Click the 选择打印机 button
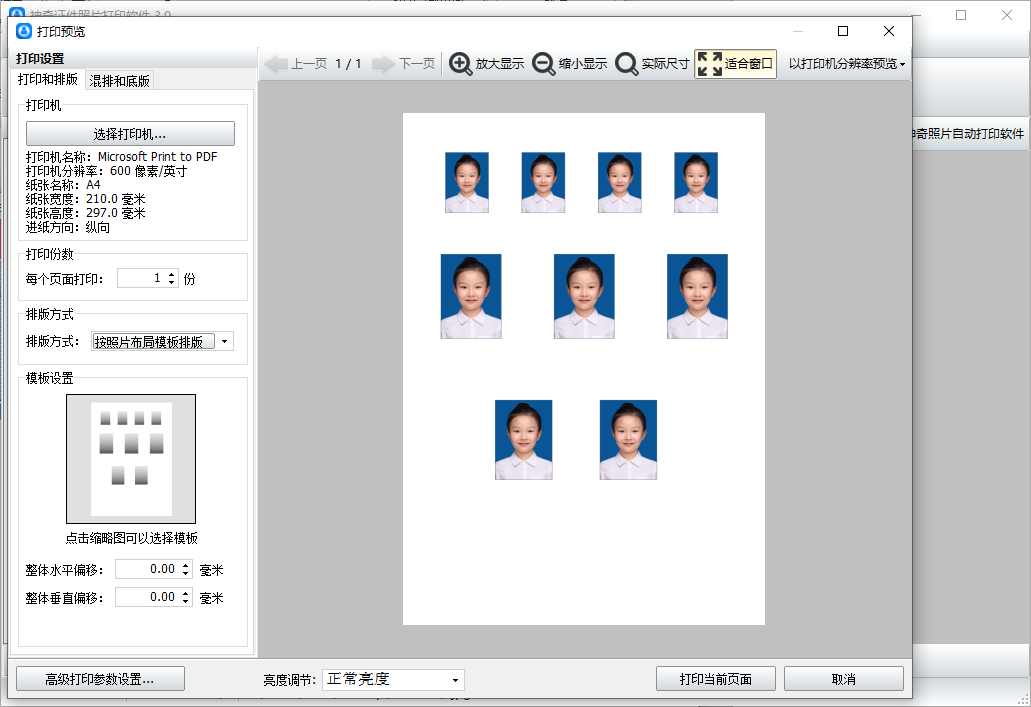The image size is (1031, 707). pyautogui.click(x=130, y=134)
